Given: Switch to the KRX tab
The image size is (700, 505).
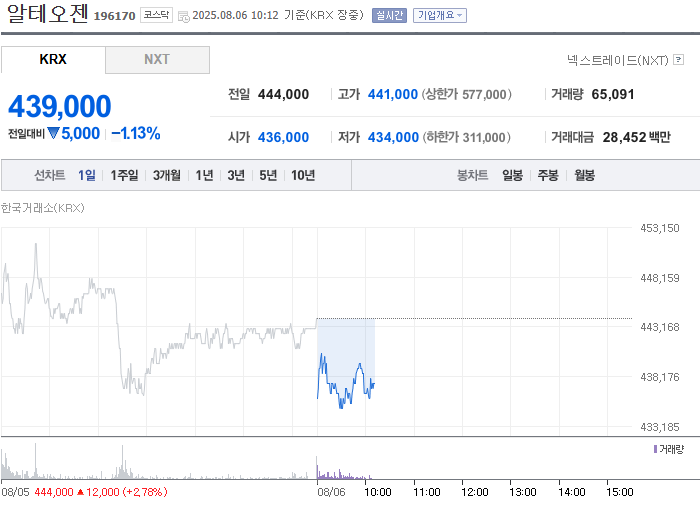Looking at the screenshot, I should pos(53,59).
